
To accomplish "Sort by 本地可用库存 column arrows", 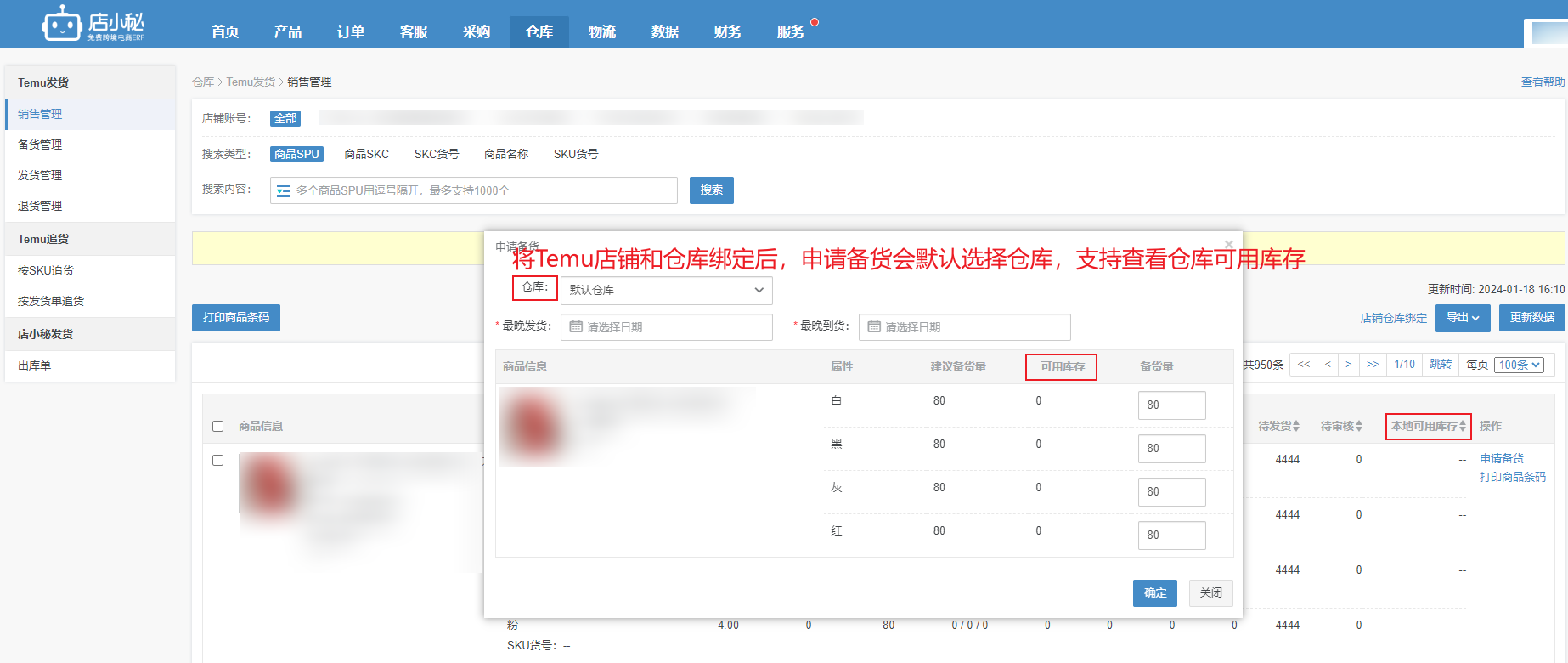I will click(1463, 426).
